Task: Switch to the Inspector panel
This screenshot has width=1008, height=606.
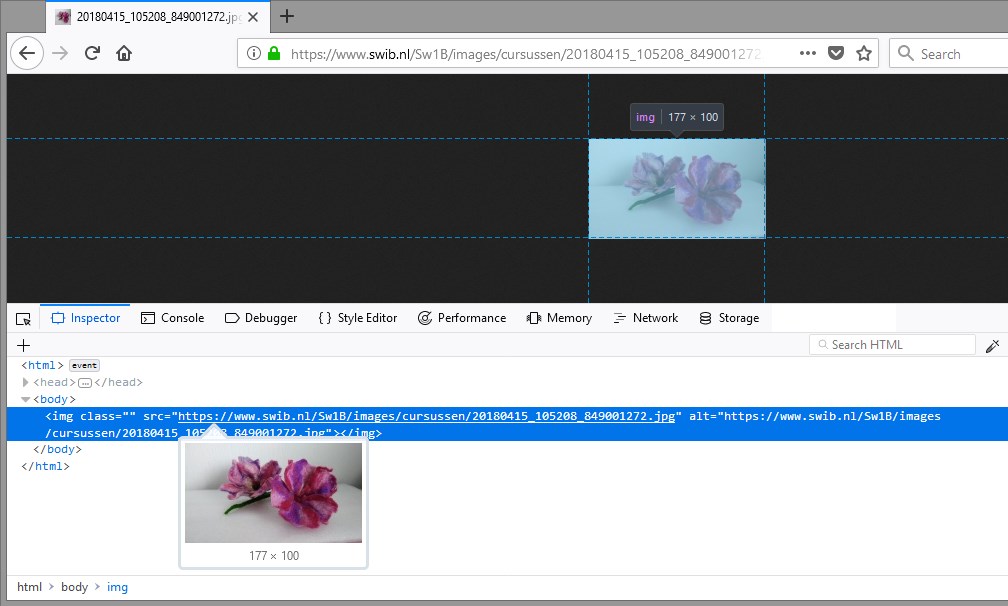Action: coord(86,318)
